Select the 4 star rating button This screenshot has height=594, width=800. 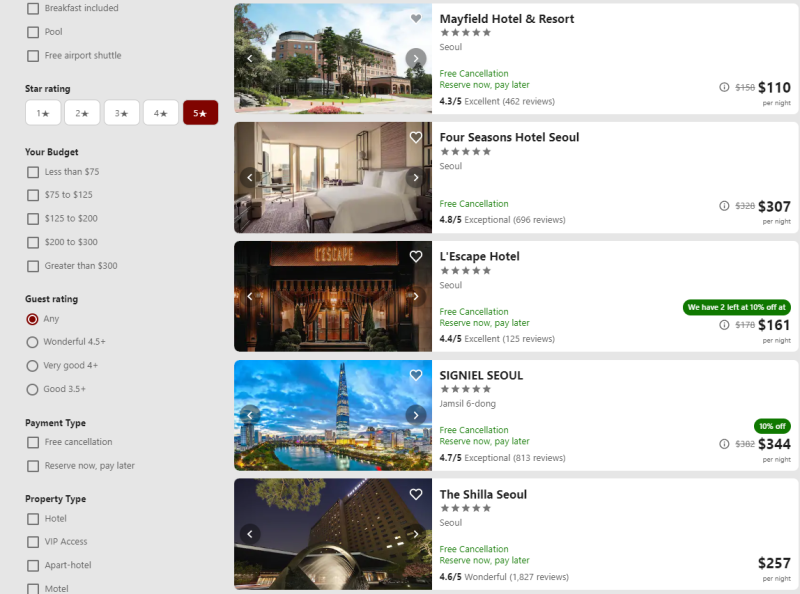pyautogui.click(x=161, y=113)
